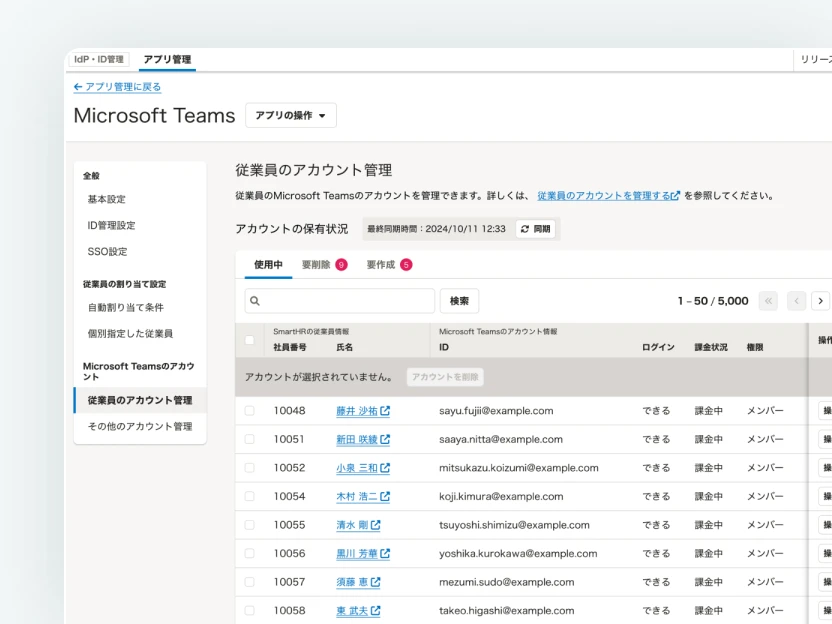Toggle the select-all checkbox in table header
Screen dimensions: 832x624
pos(250,340)
